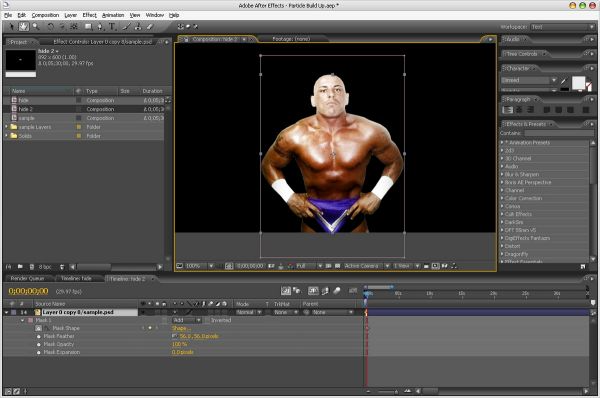Open Comp Flowchart view icon
600x398 pixels.
(x=453, y=266)
